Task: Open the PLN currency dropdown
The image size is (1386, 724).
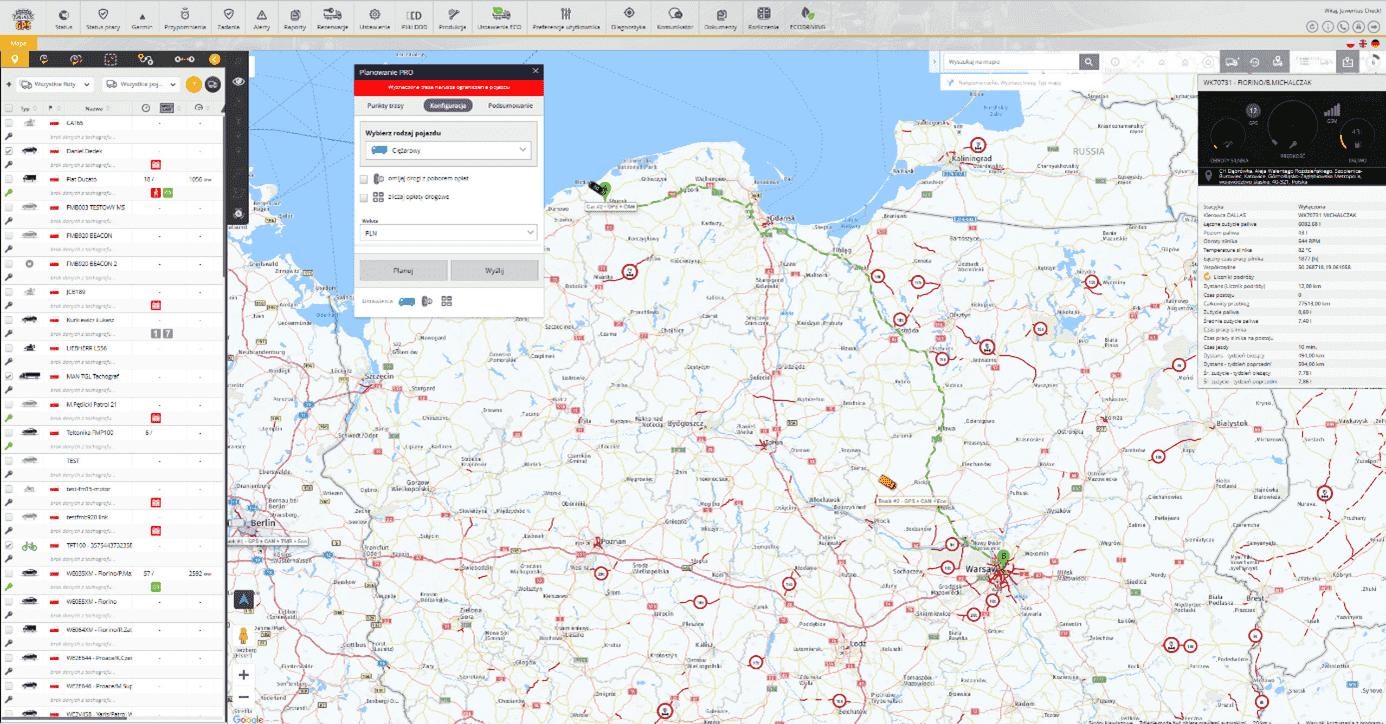Action: (x=447, y=232)
